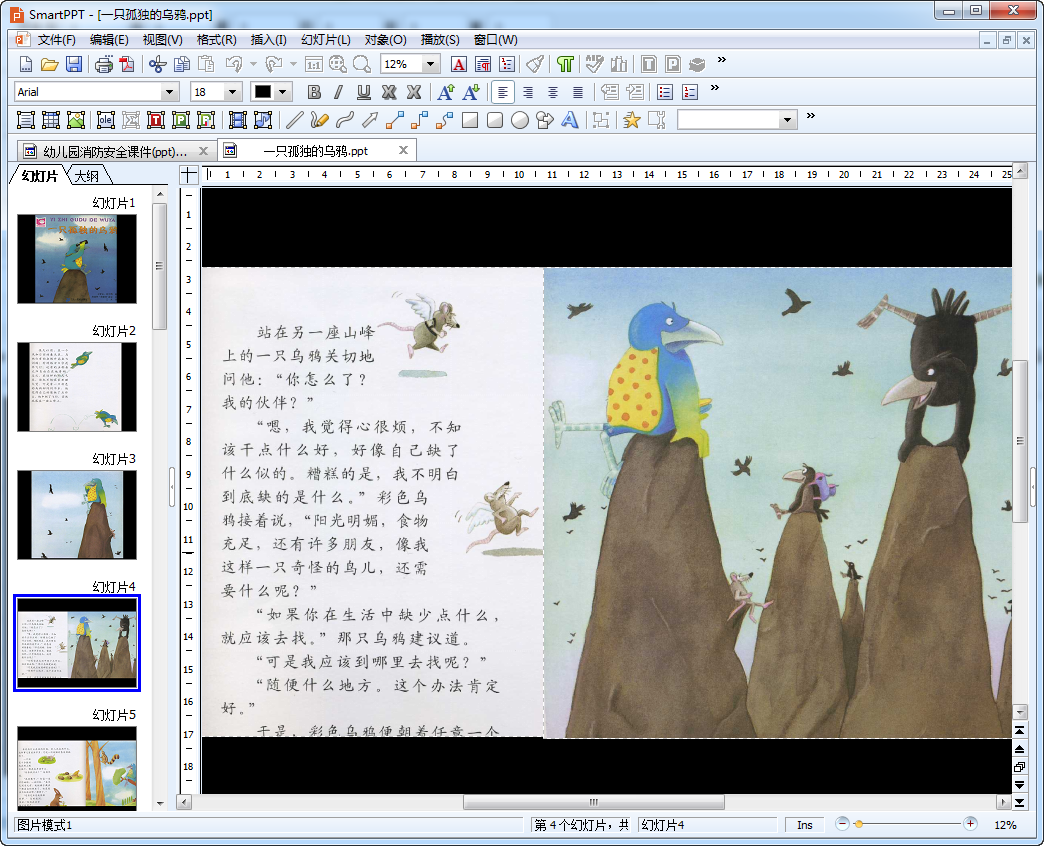The height and width of the screenshot is (846, 1044).
Task: Toggle bold formatting
Action: (314, 92)
